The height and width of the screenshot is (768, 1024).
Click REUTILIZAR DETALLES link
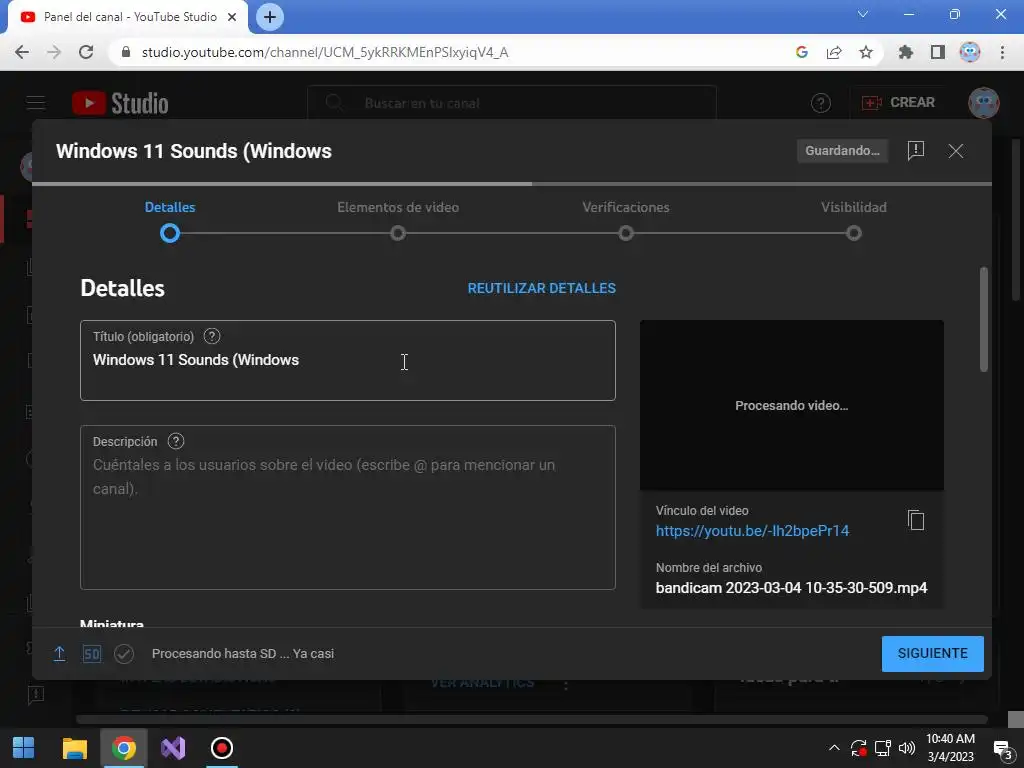541,288
